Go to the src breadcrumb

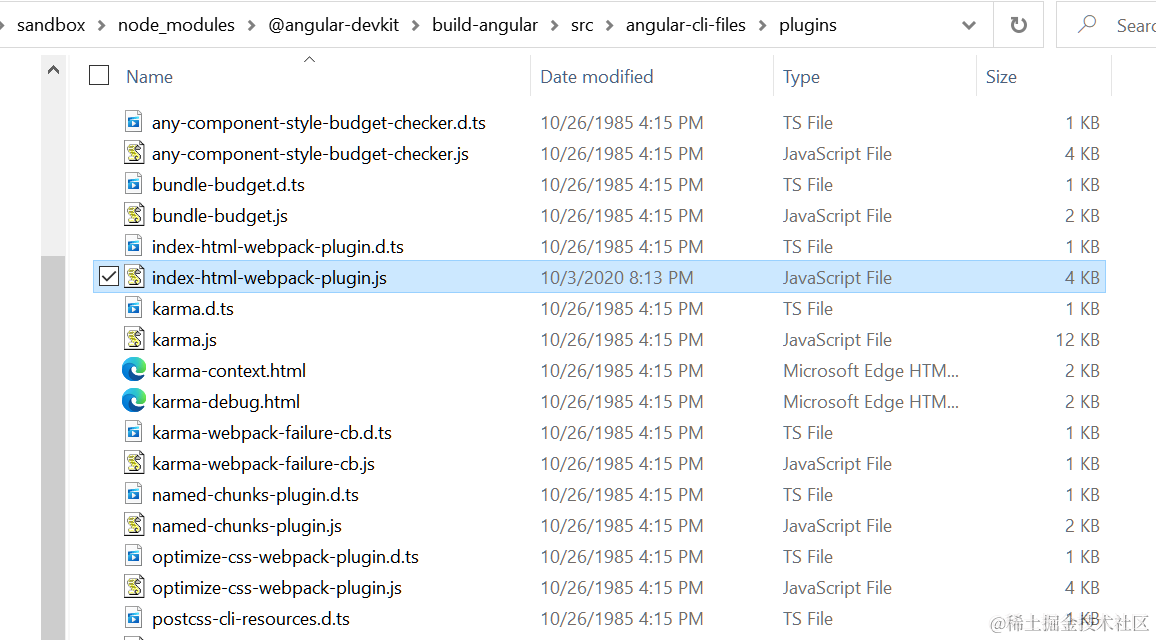pos(582,25)
